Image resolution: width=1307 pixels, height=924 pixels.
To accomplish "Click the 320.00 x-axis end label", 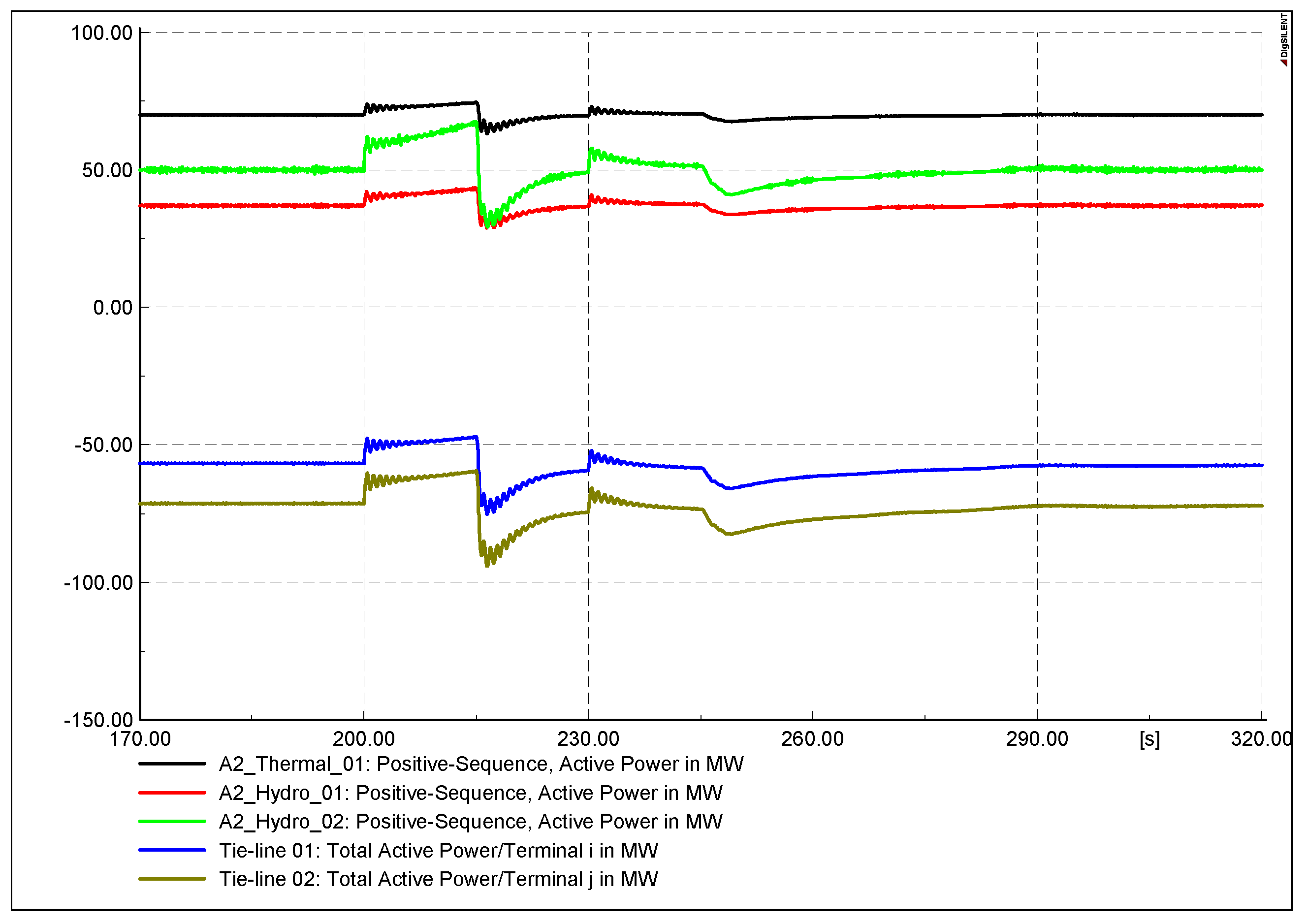I will 1260,739.
